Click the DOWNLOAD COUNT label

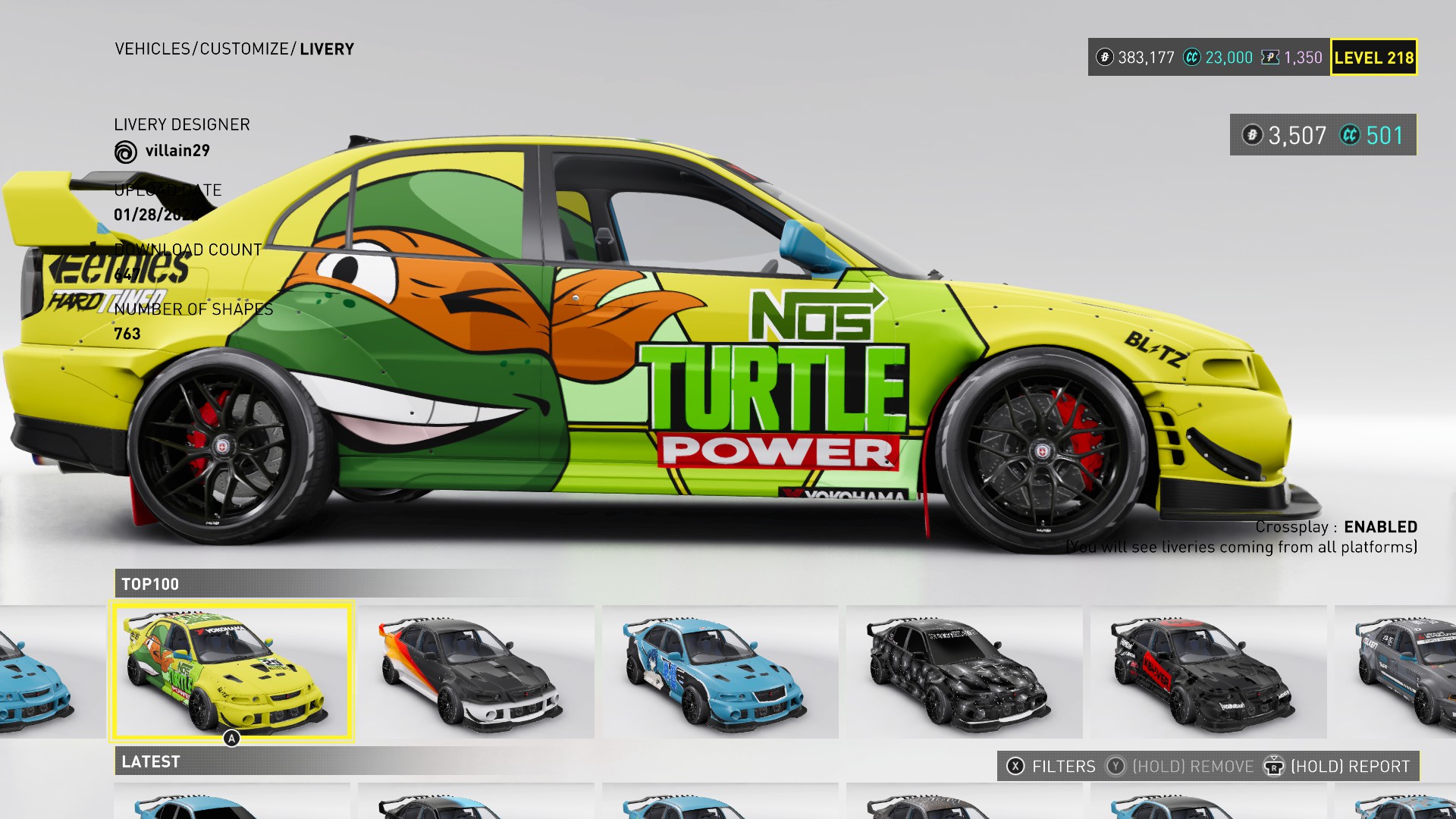[188, 249]
